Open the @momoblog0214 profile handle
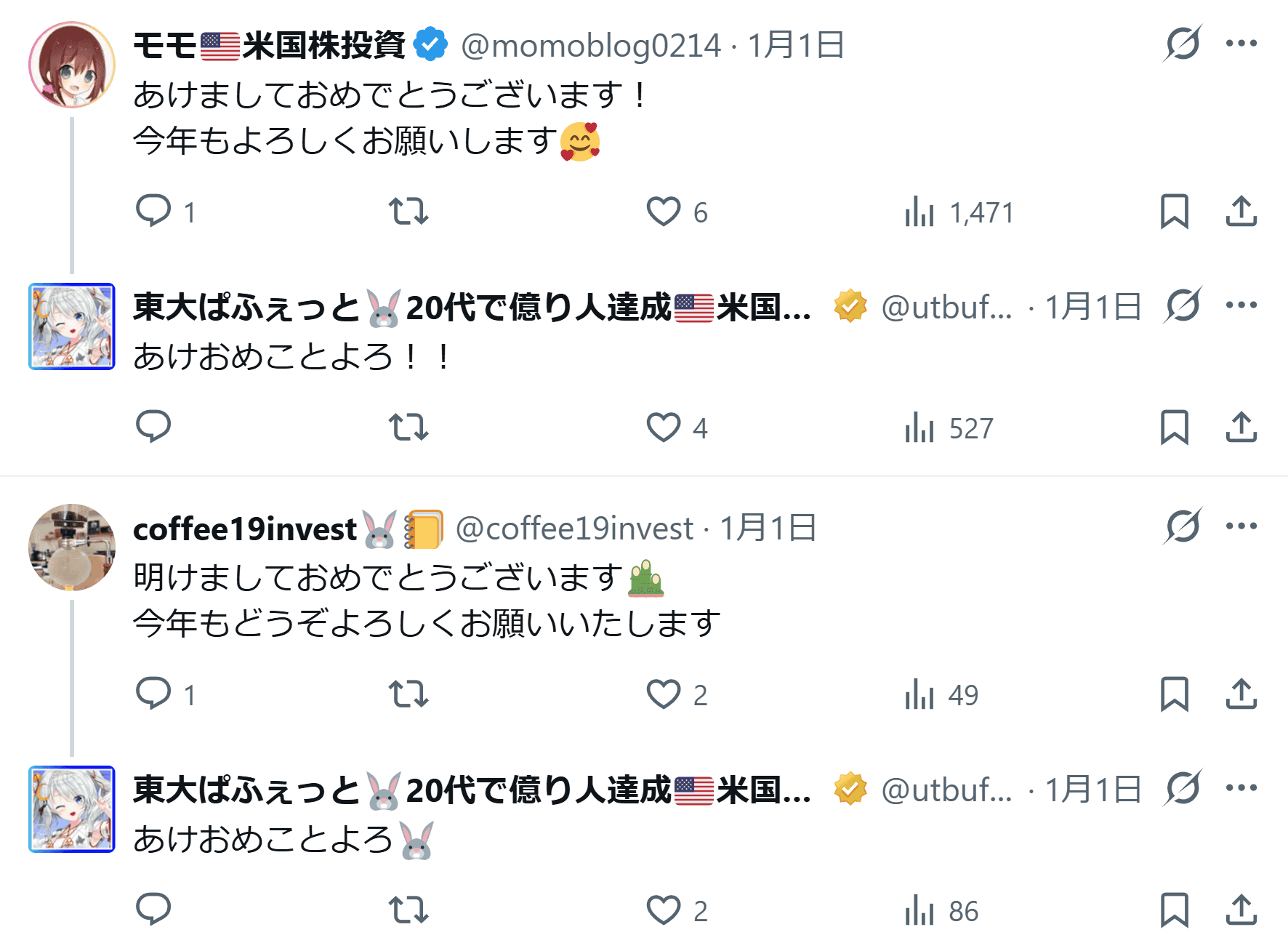Image resolution: width=1288 pixels, height=951 pixels. click(591, 46)
